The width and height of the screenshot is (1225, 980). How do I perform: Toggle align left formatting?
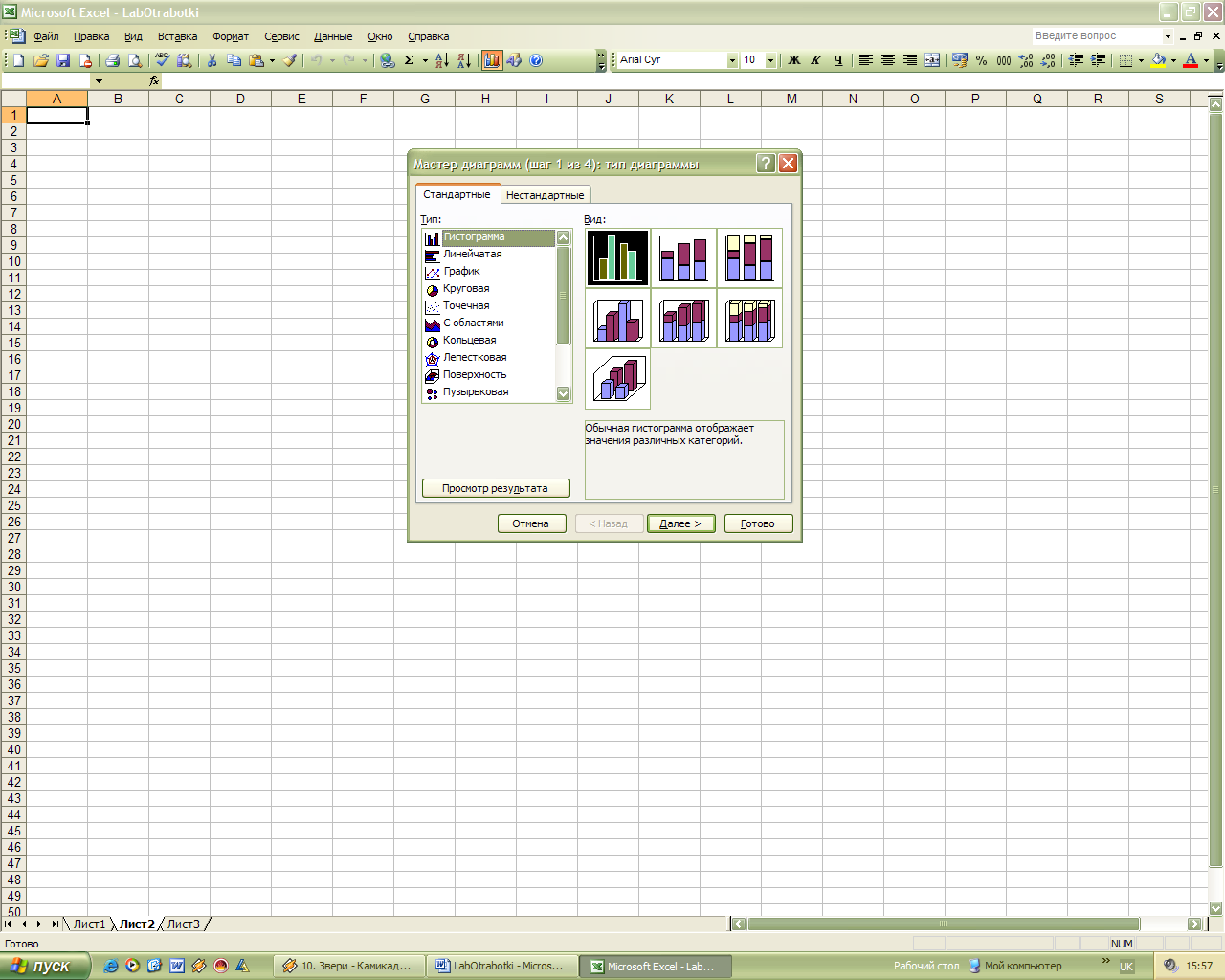865,60
